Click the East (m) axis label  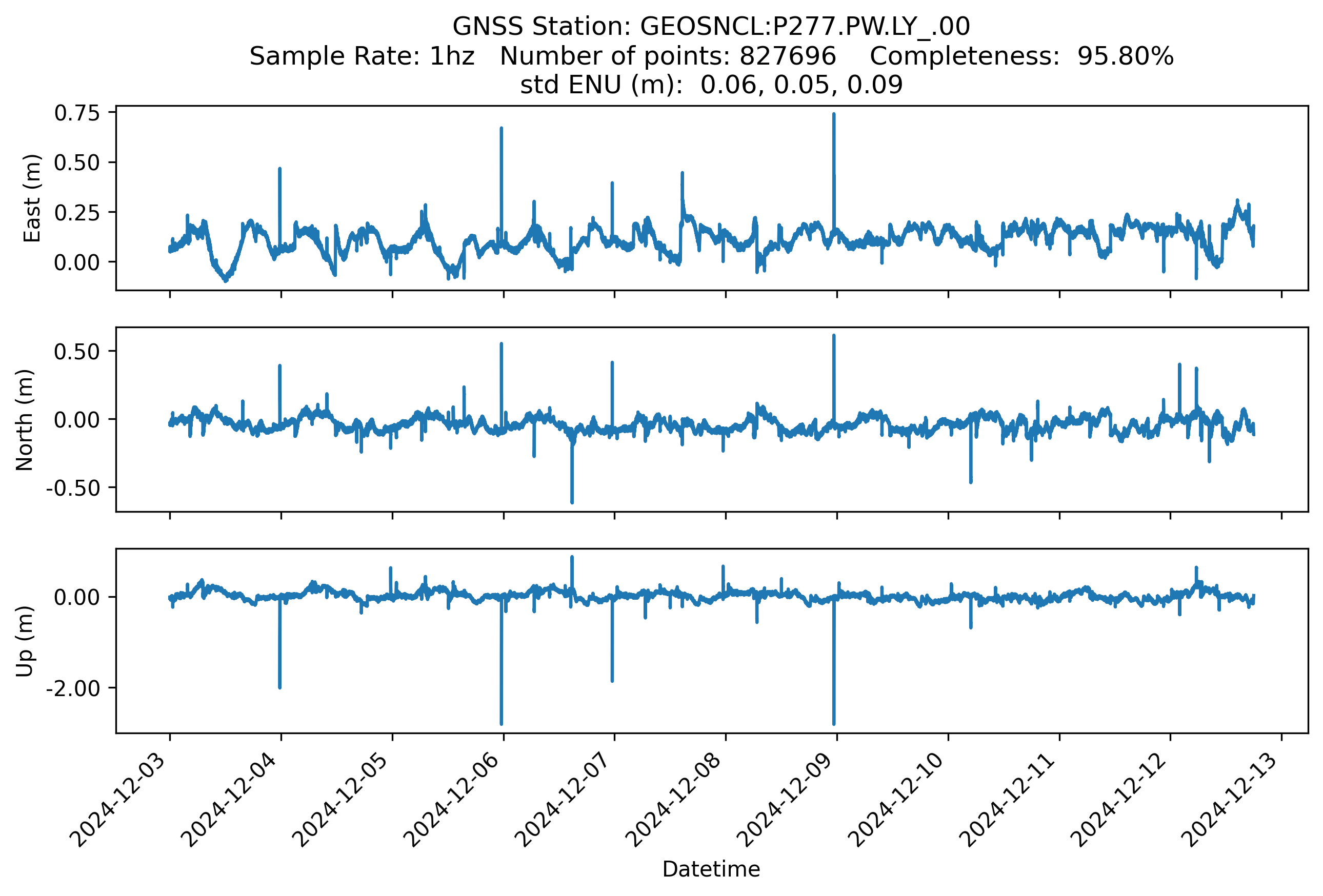pyautogui.click(x=32, y=198)
